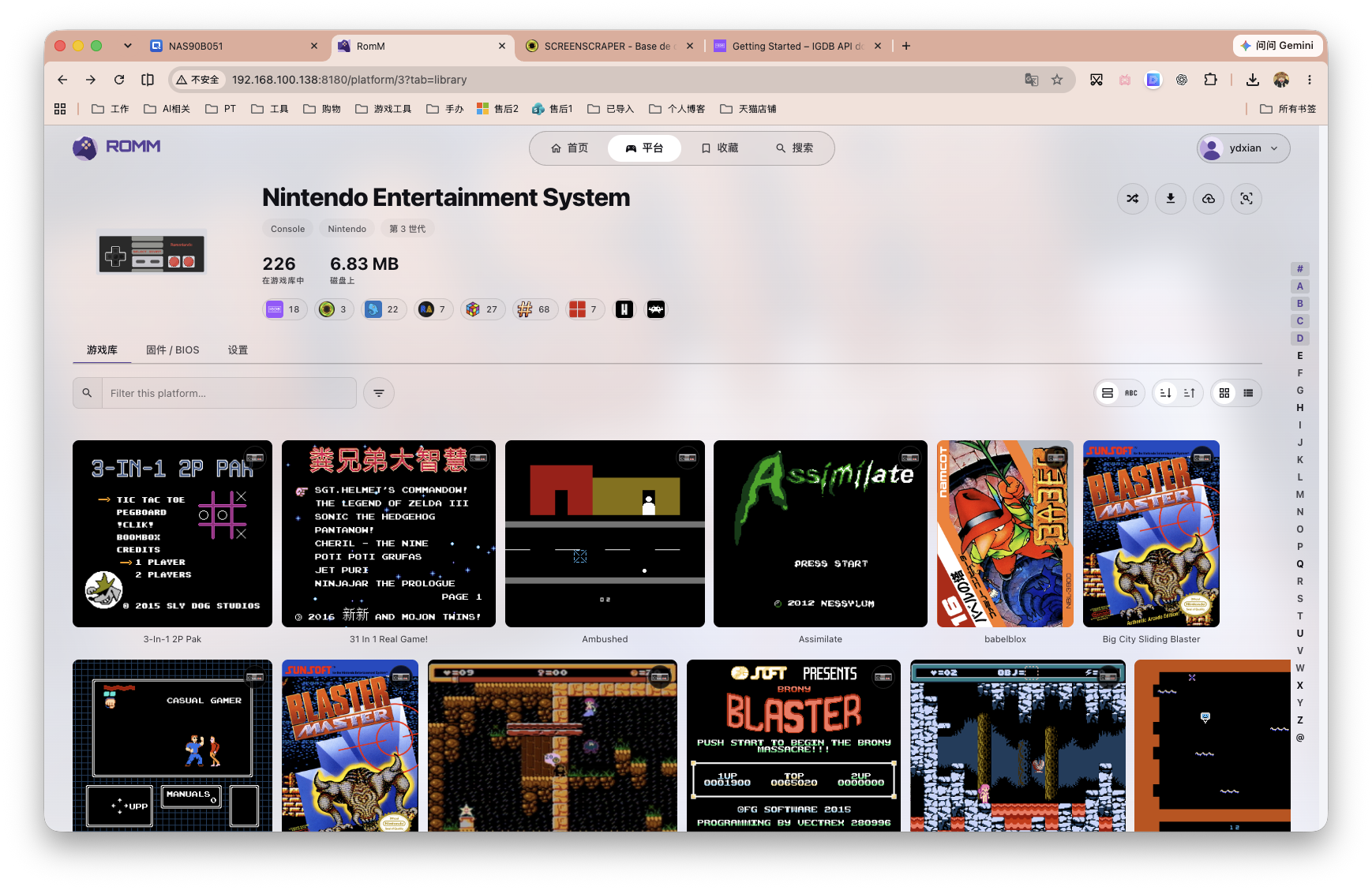Image resolution: width=1372 pixels, height=890 pixels.
Task: Click the translate page icon in address bar
Action: coord(1031,80)
